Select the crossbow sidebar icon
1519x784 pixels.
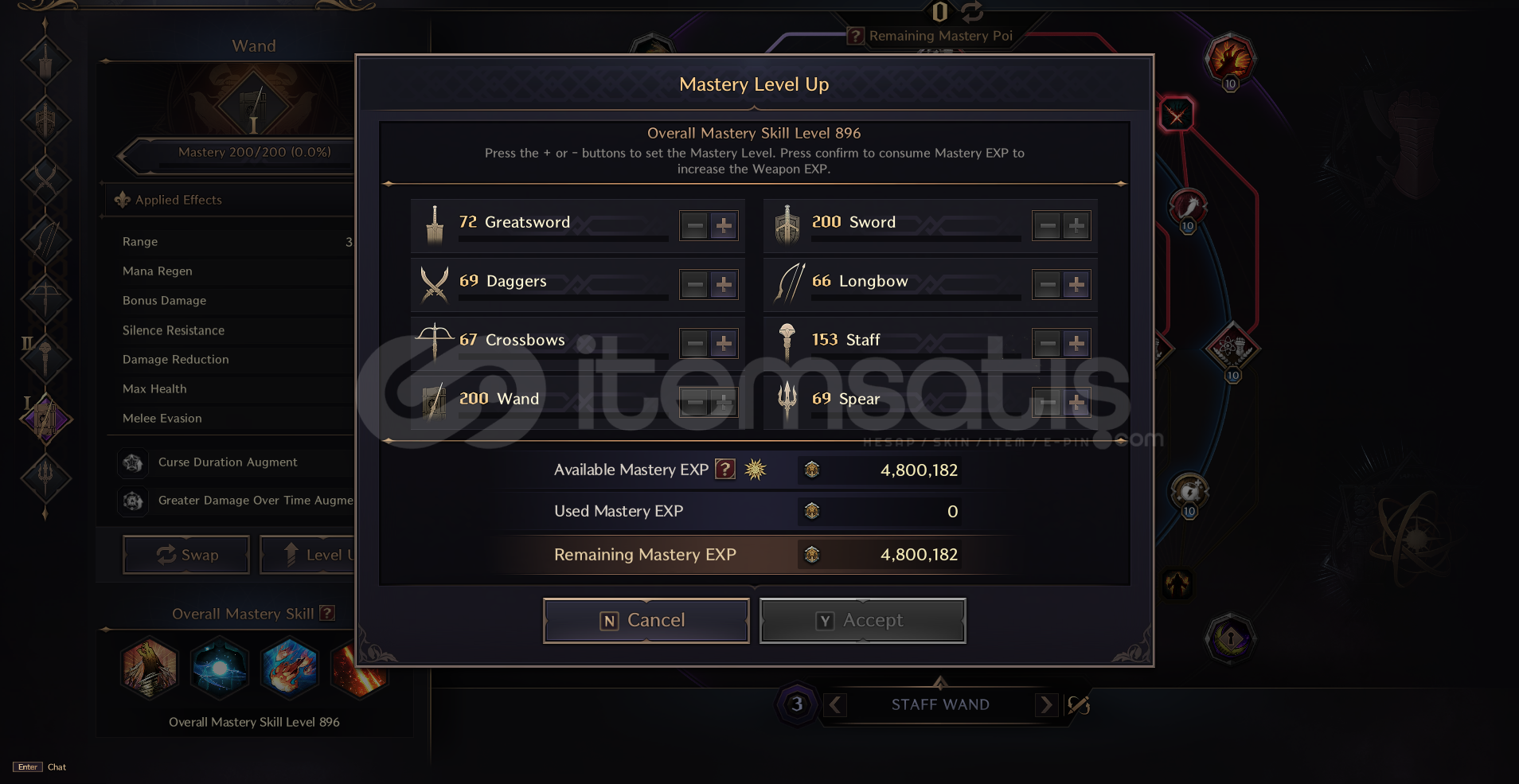click(45, 298)
